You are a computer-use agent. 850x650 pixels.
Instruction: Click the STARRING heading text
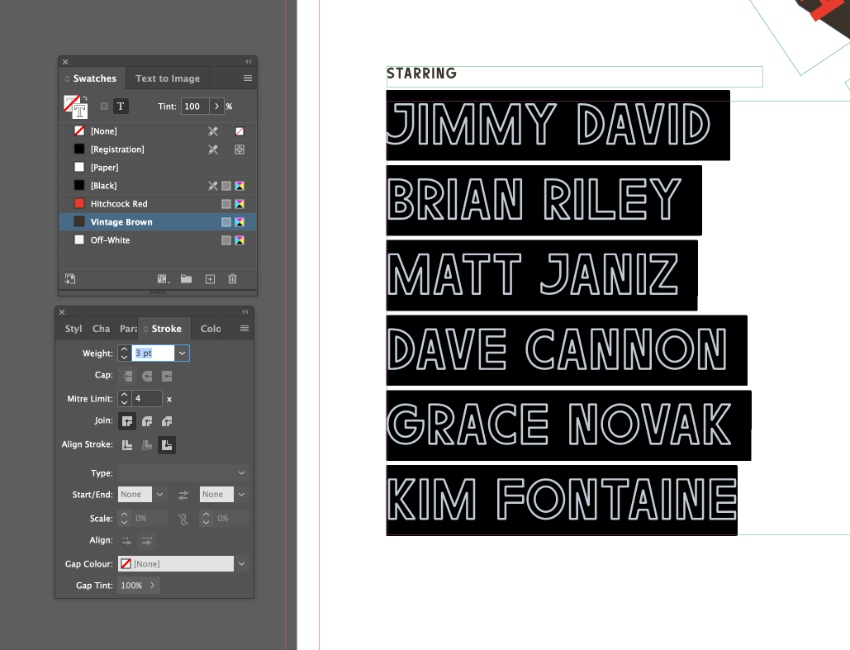pos(422,74)
